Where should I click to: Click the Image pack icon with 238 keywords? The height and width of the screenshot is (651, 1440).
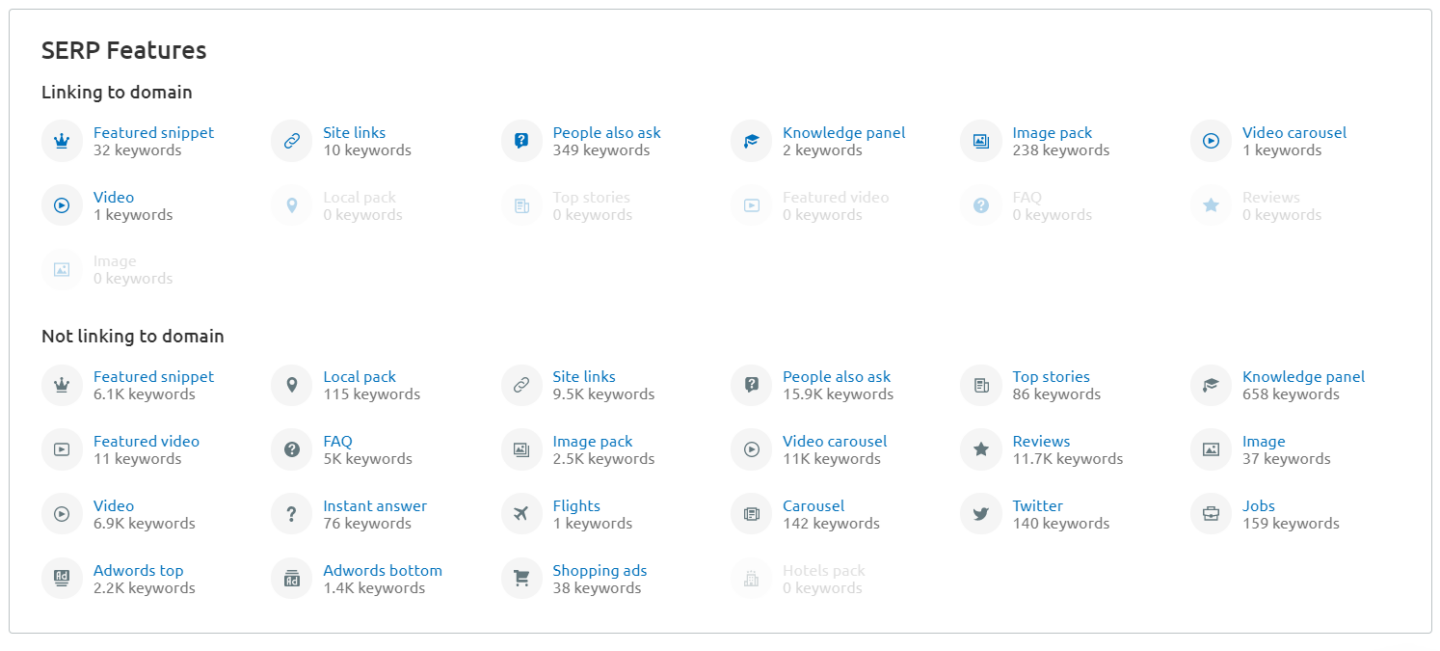click(x=981, y=141)
